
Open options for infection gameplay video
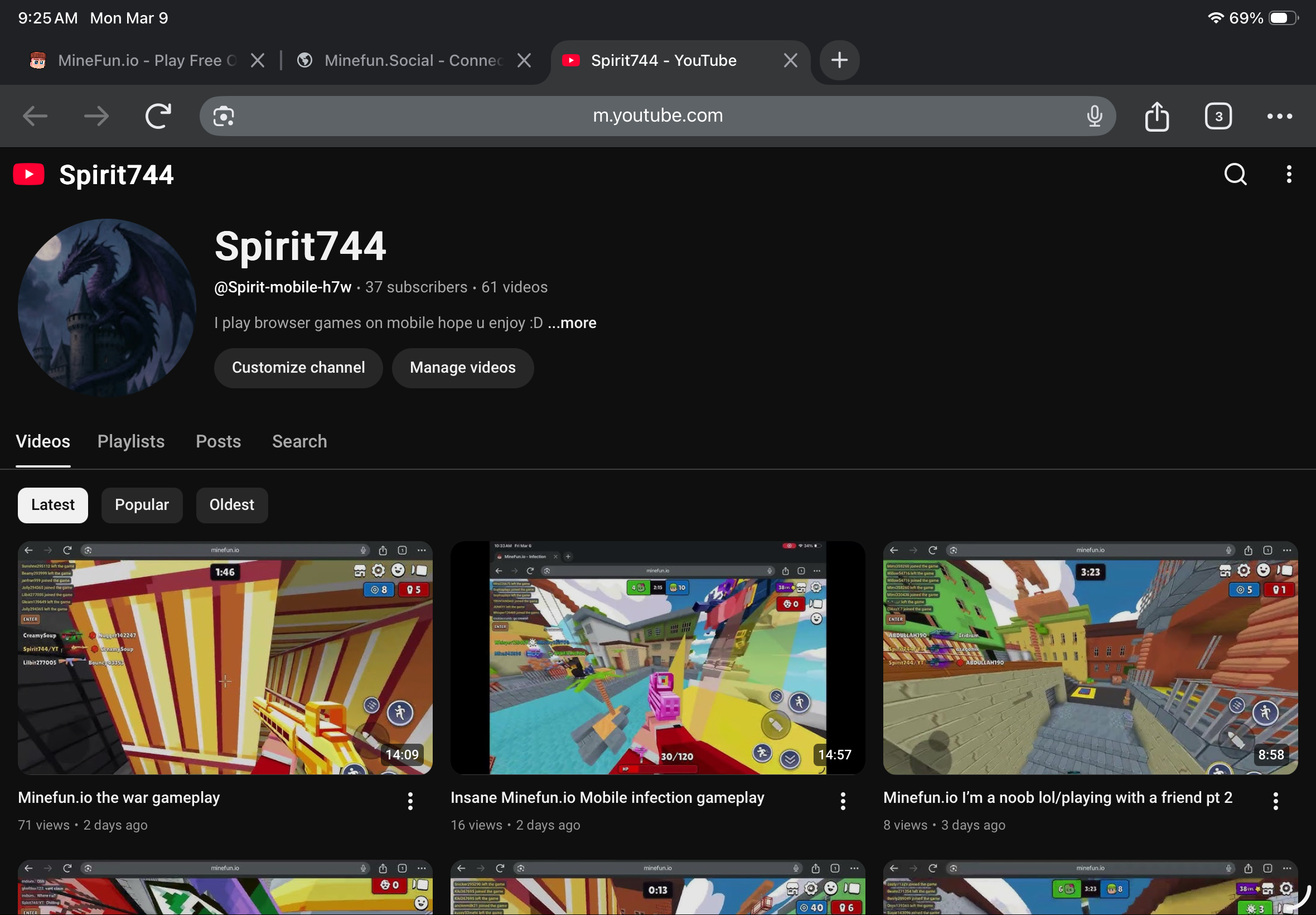[x=843, y=801]
